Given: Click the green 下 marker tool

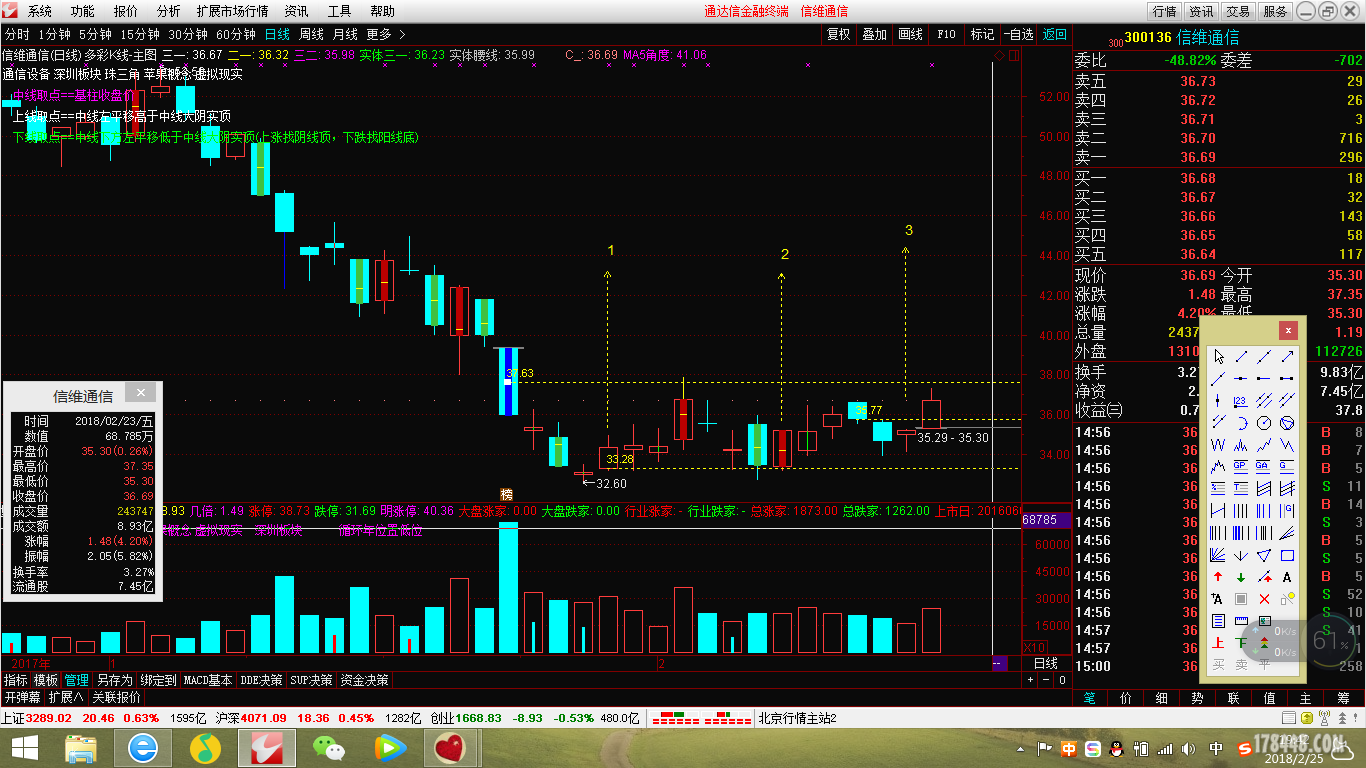Looking at the screenshot, I should pyautogui.click(x=1241, y=643).
